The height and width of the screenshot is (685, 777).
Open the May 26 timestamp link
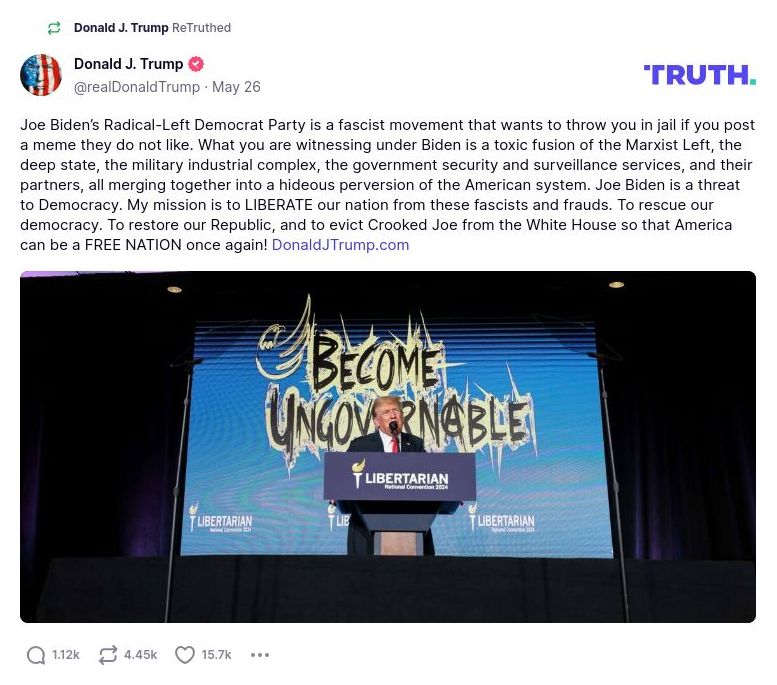(x=236, y=87)
